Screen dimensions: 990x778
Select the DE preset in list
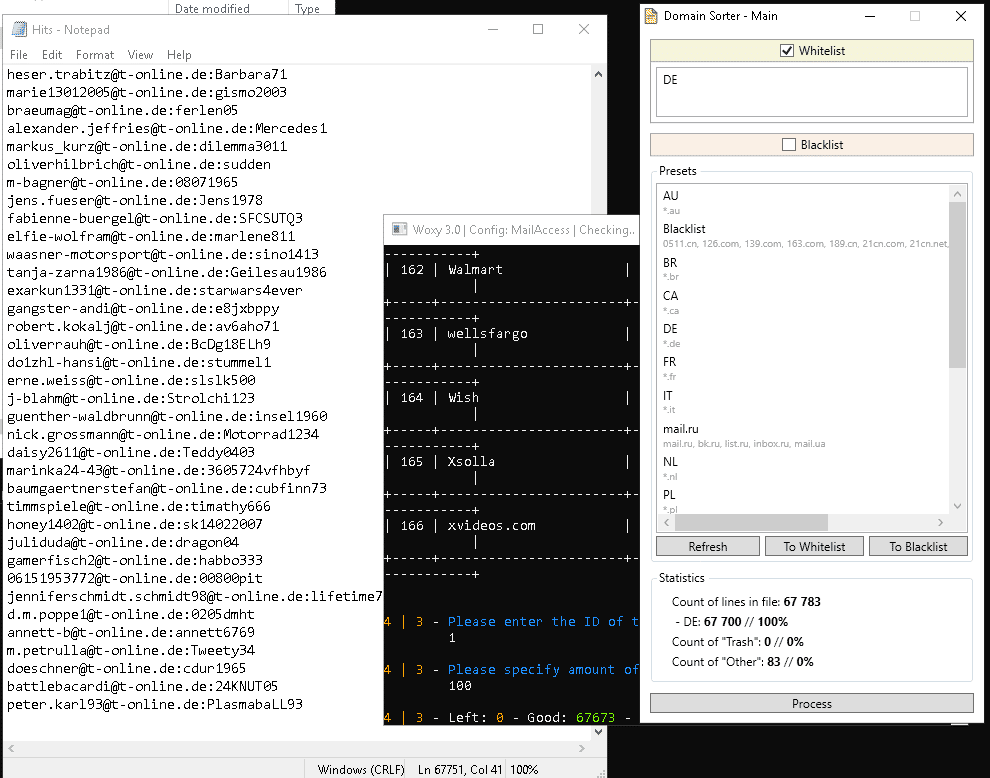[802, 335]
